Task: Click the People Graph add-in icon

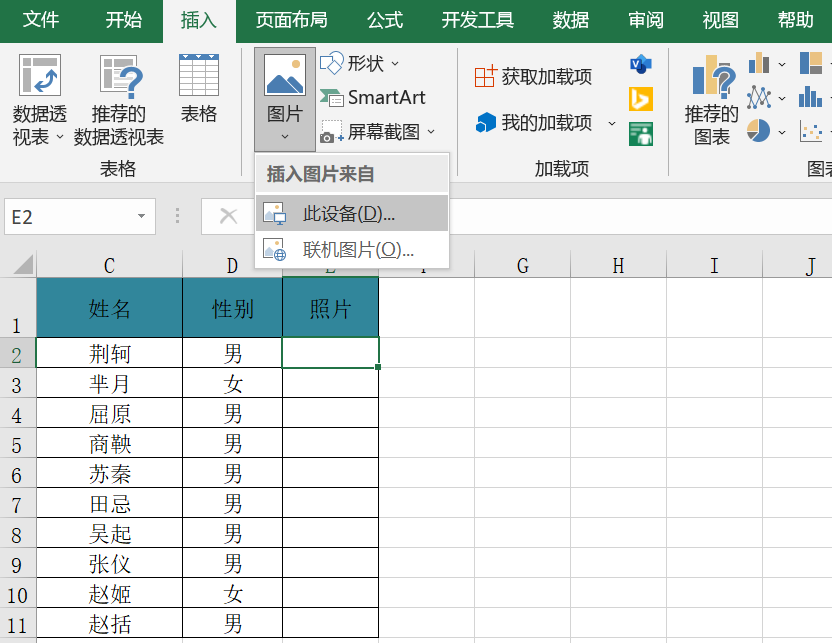Action: click(640, 134)
